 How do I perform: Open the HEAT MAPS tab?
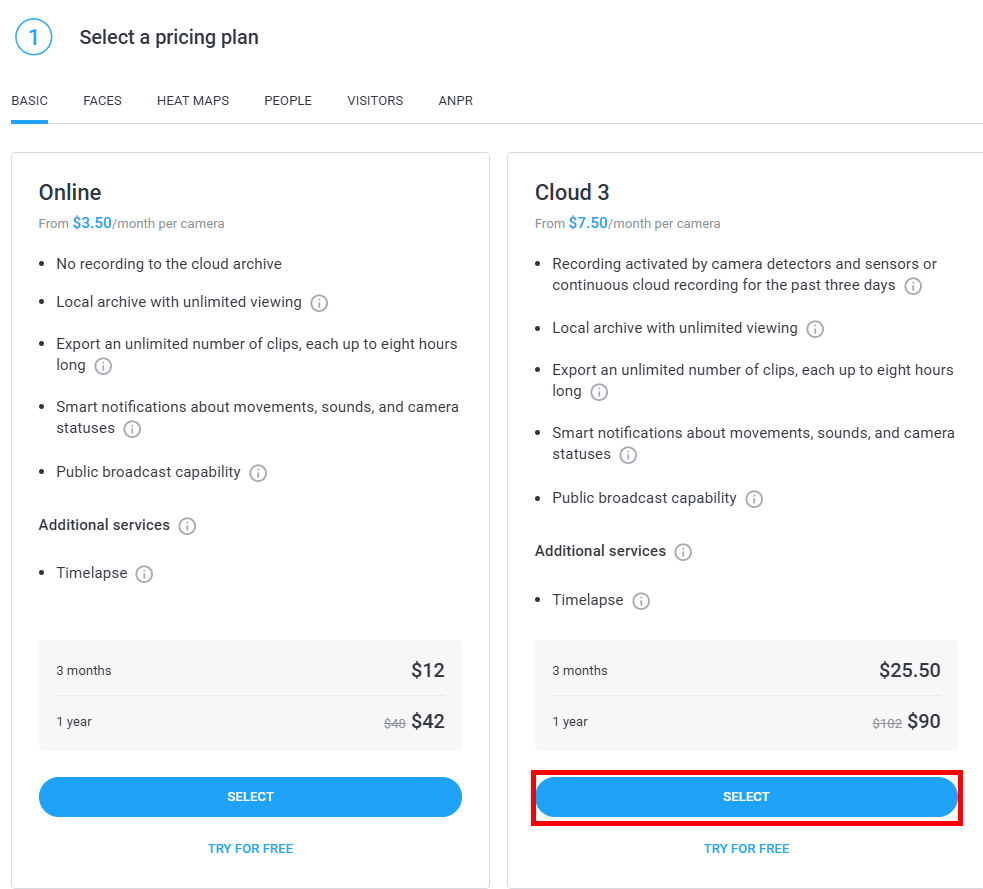point(193,101)
